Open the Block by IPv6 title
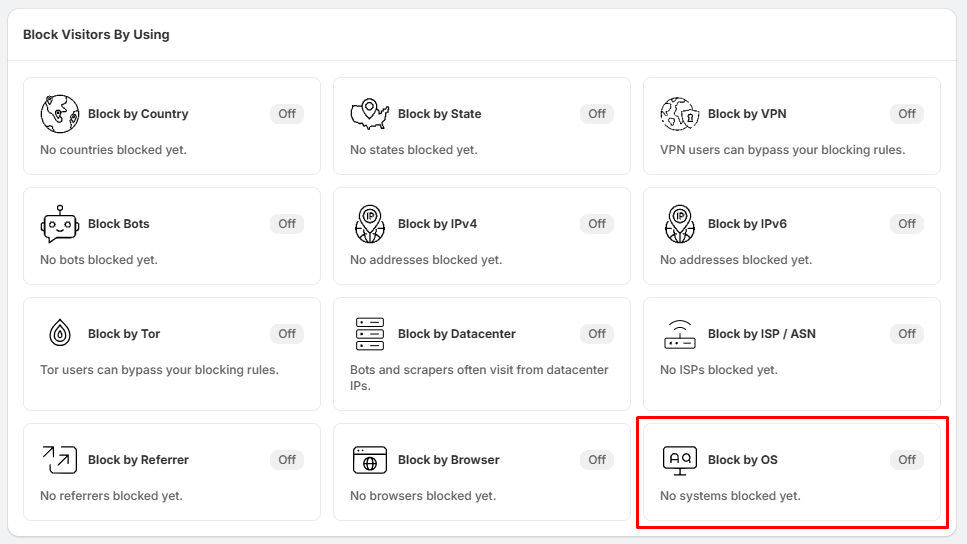Screen dimensions: 967x544 coord(747,224)
